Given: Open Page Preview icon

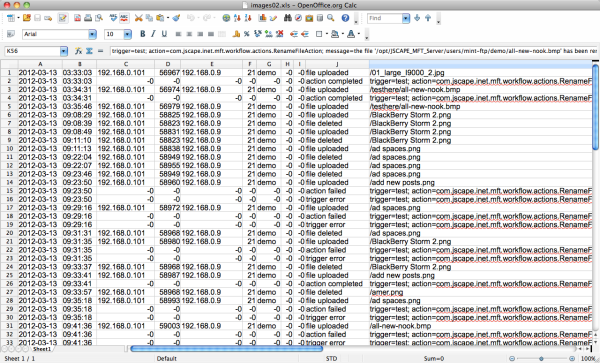Looking at the screenshot, I should click(x=99, y=18).
